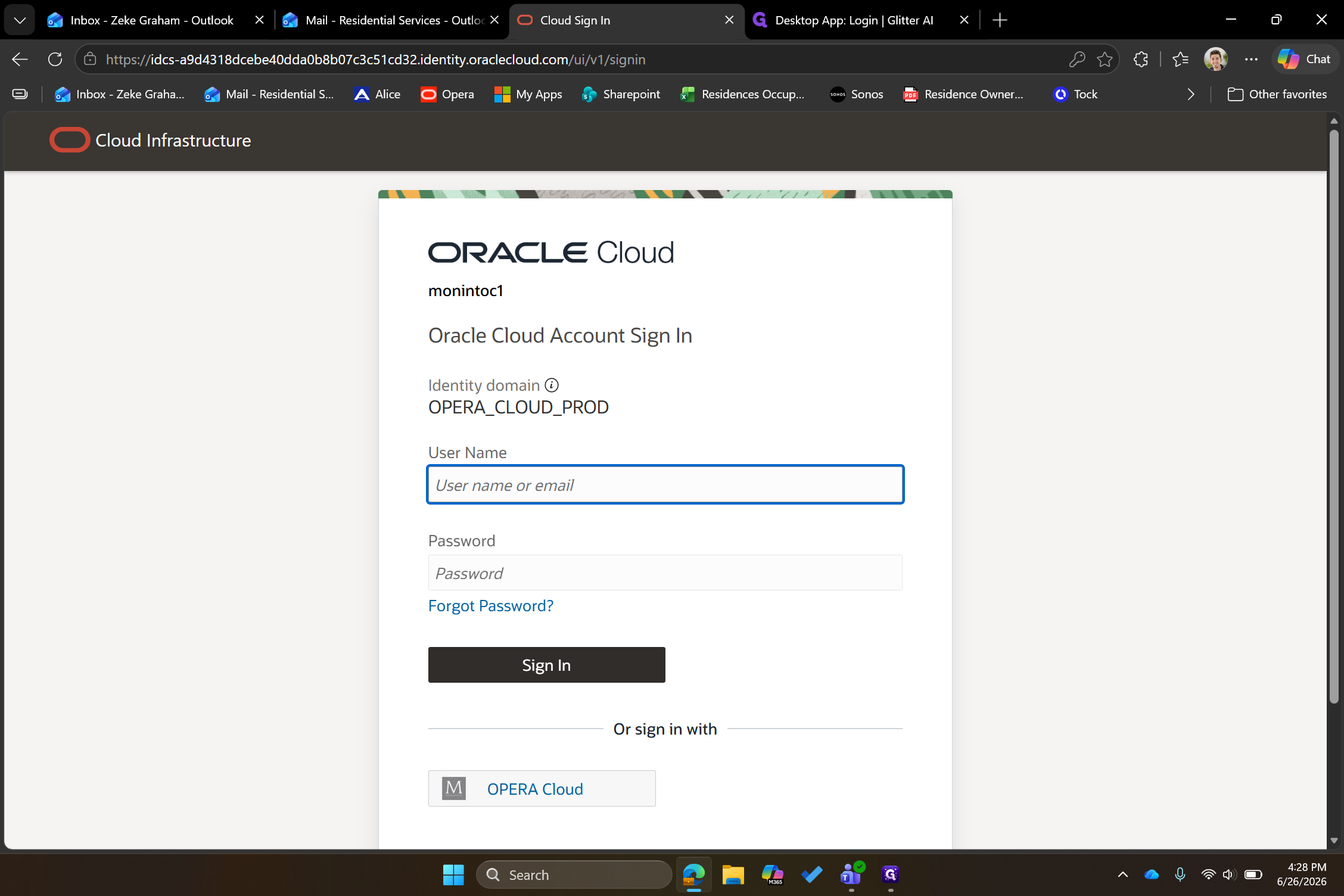Open saved passwords key icon

point(1077,59)
